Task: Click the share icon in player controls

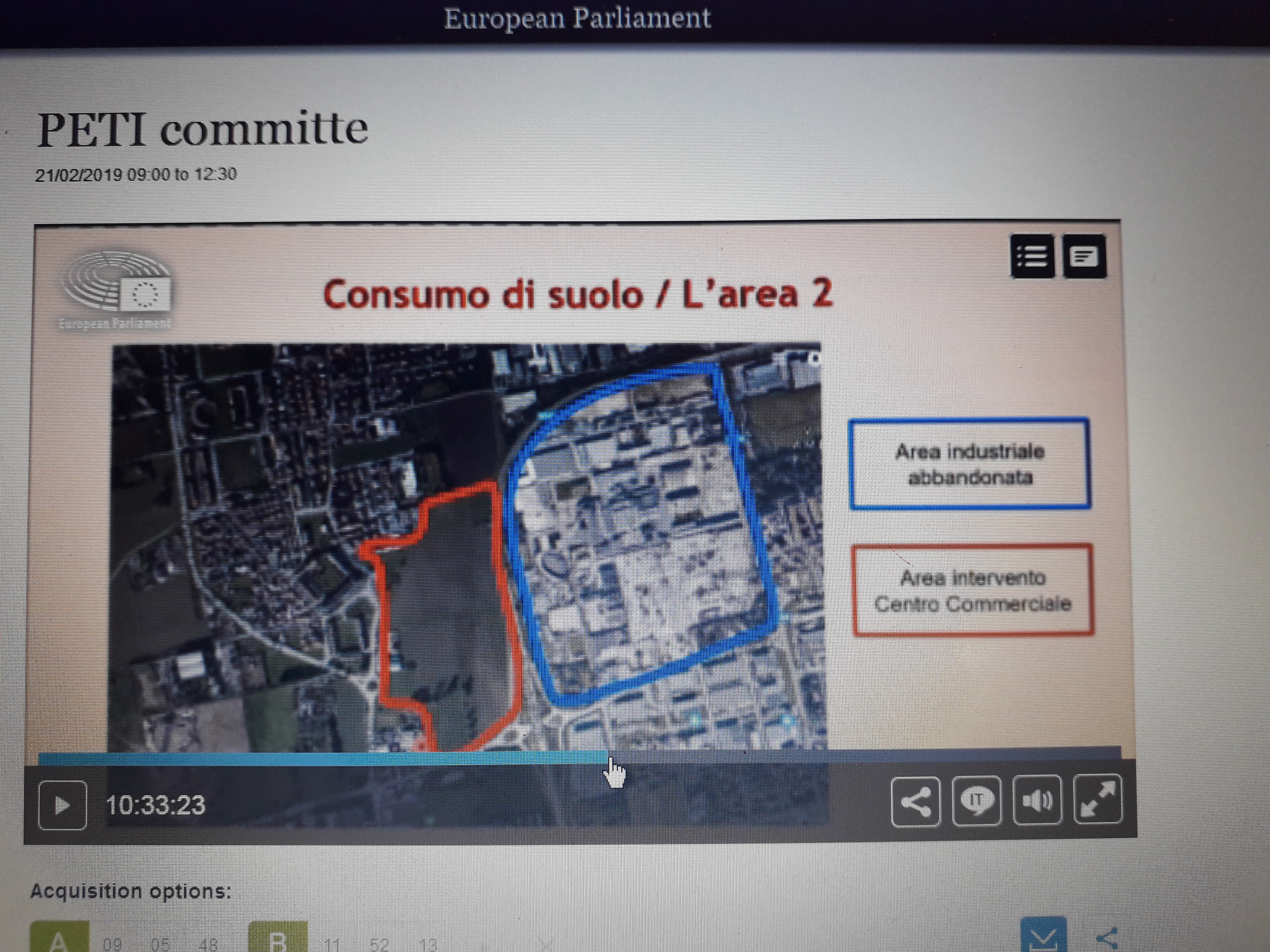Action: click(x=916, y=802)
